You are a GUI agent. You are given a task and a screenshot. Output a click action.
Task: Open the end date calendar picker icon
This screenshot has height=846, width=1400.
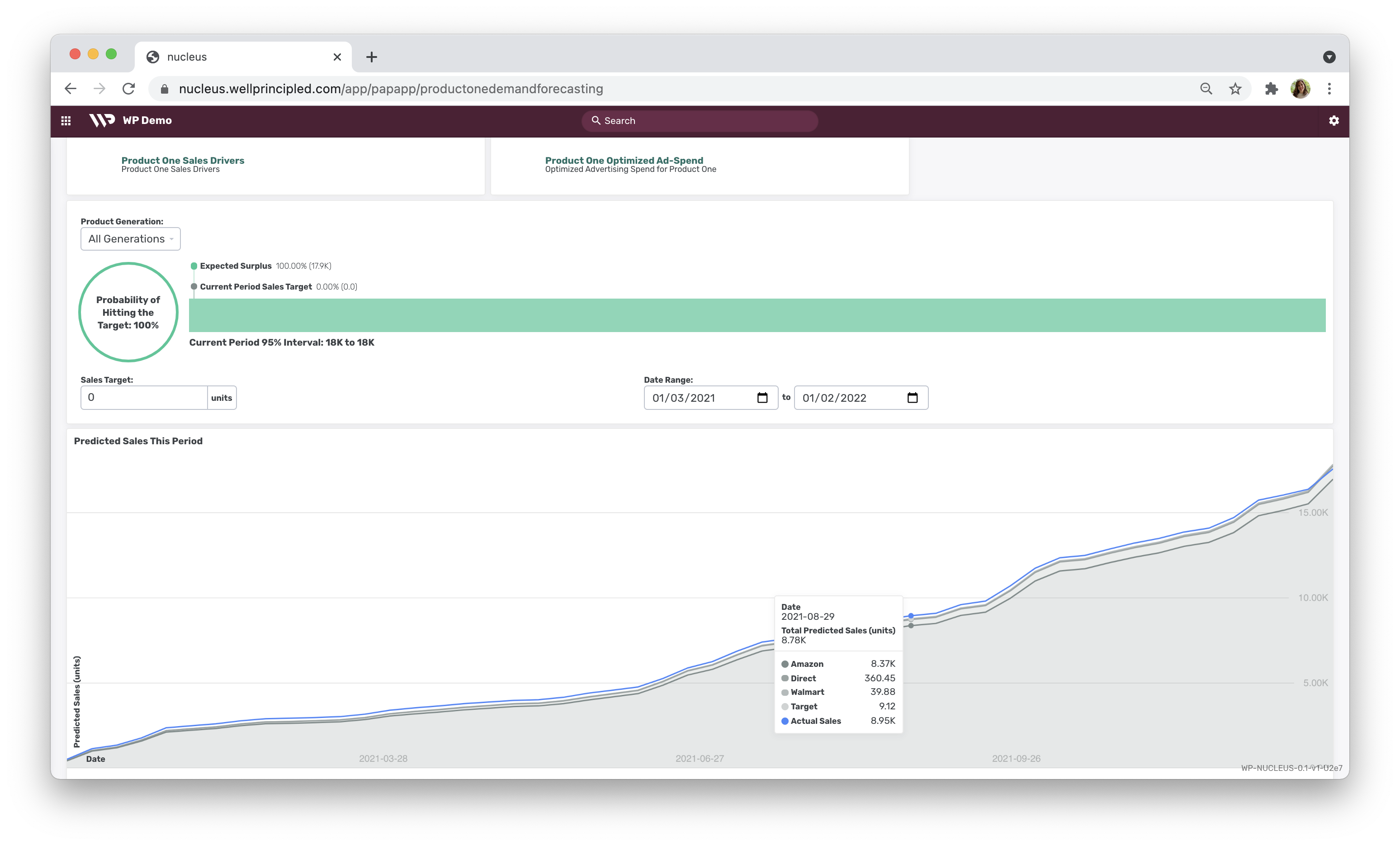912,398
